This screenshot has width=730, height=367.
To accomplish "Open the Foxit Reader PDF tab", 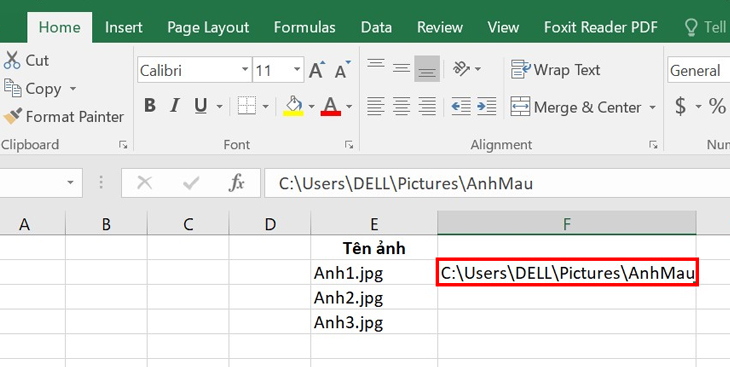I will [601, 27].
